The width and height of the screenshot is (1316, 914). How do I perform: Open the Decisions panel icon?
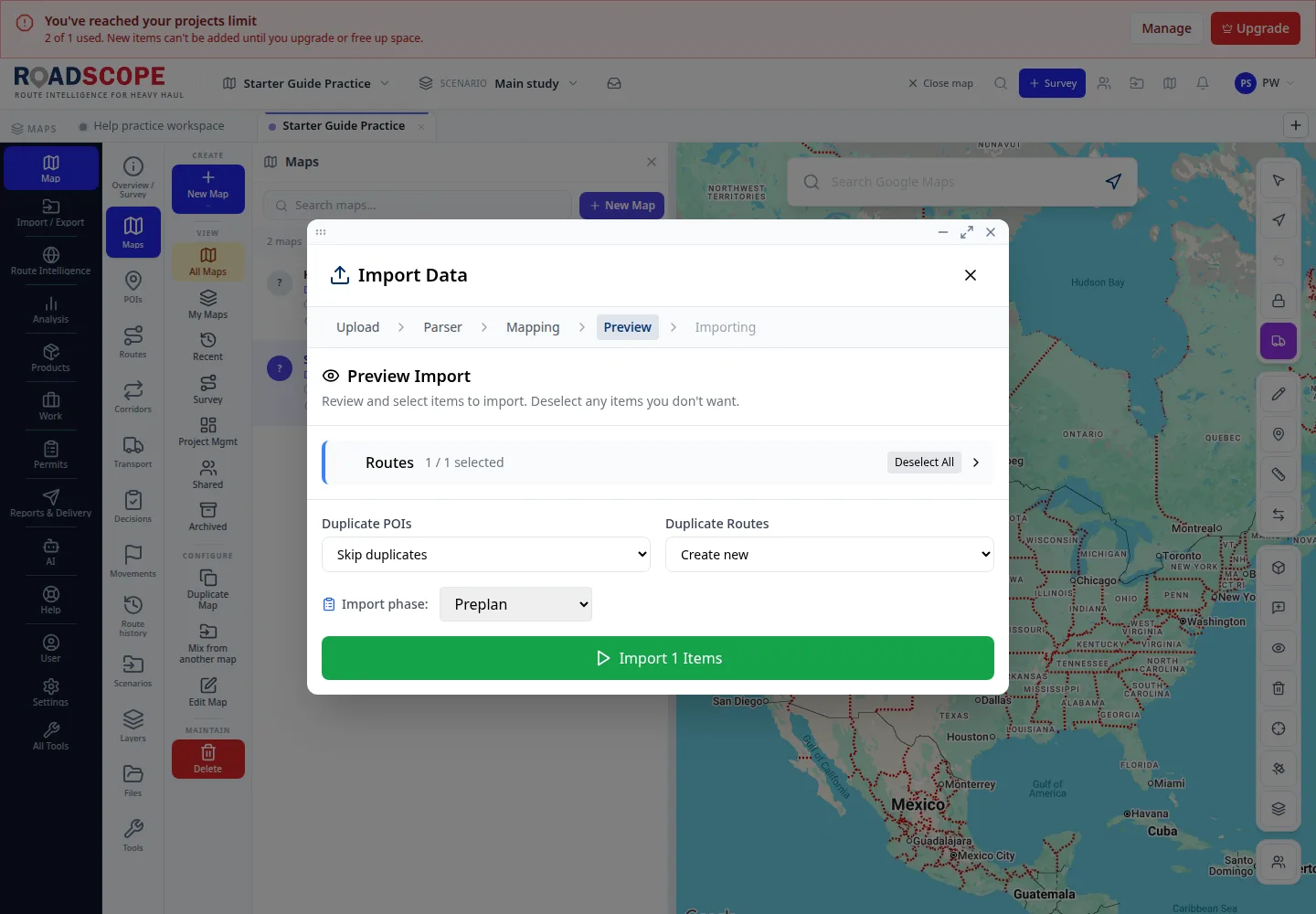(133, 506)
